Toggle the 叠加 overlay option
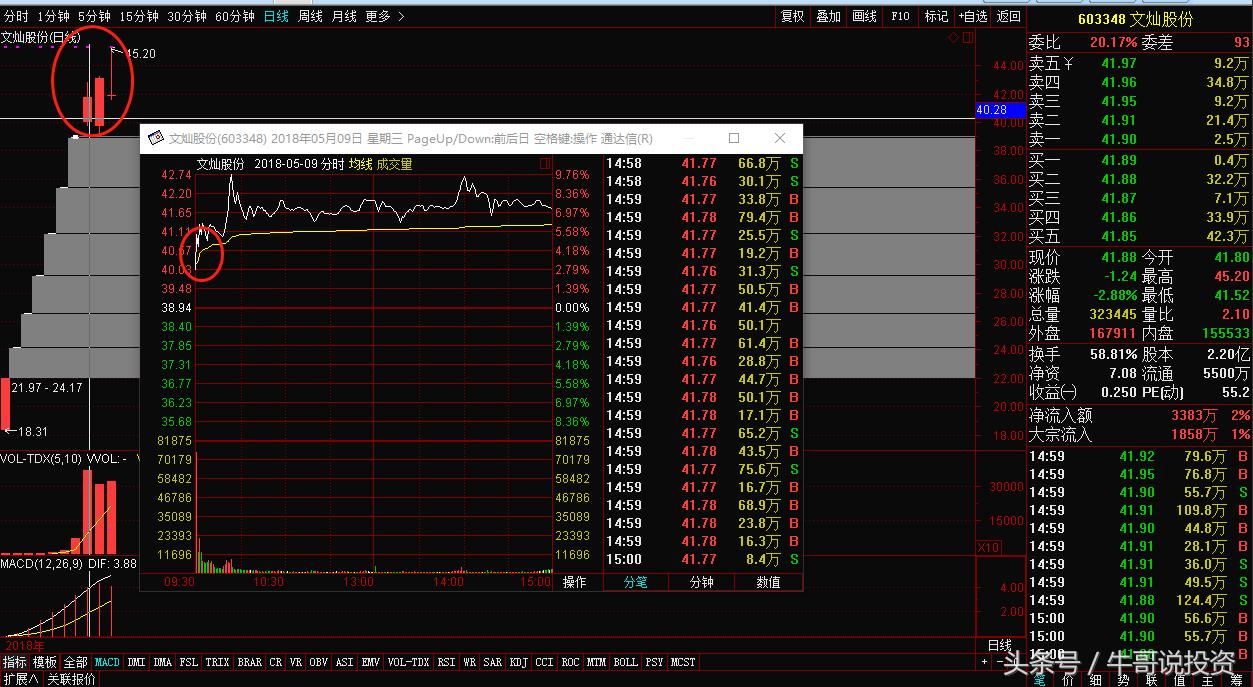The height and width of the screenshot is (687, 1253). click(x=828, y=16)
